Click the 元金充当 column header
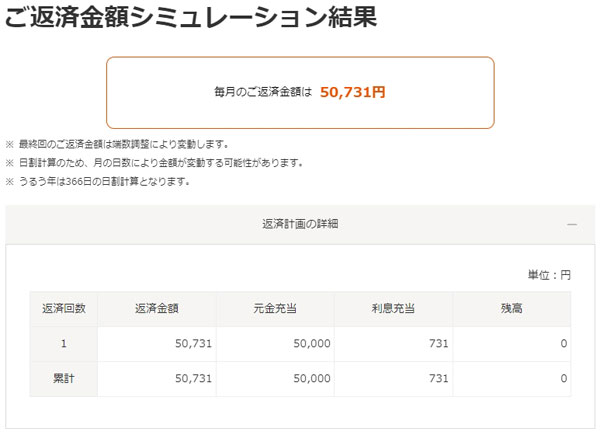The width and height of the screenshot is (600, 442). tap(274, 309)
